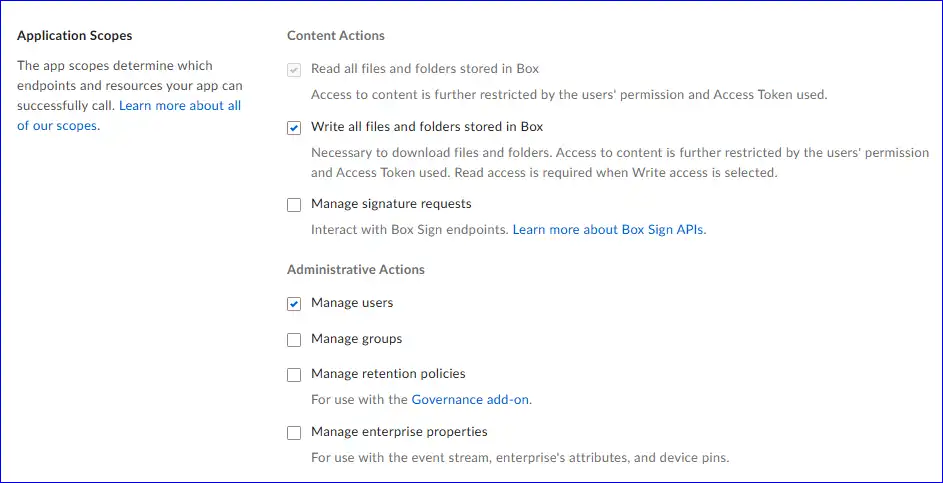Click the event stream and device pins description

tap(520, 458)
